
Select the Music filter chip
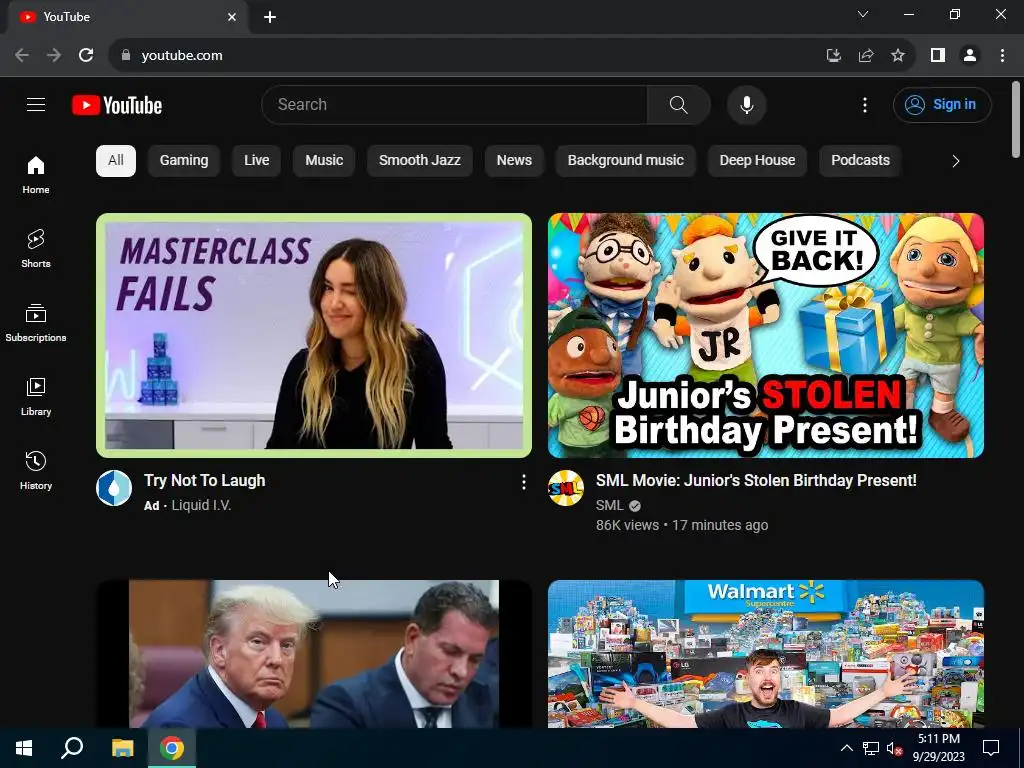324,161
